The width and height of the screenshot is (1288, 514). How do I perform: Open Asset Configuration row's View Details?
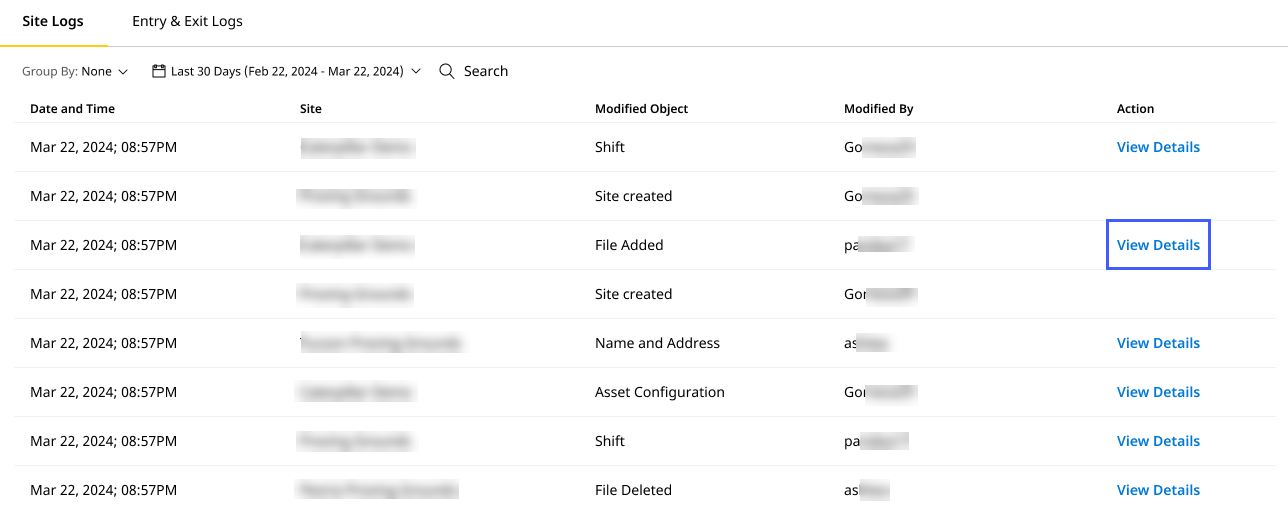click(1158, 392)
